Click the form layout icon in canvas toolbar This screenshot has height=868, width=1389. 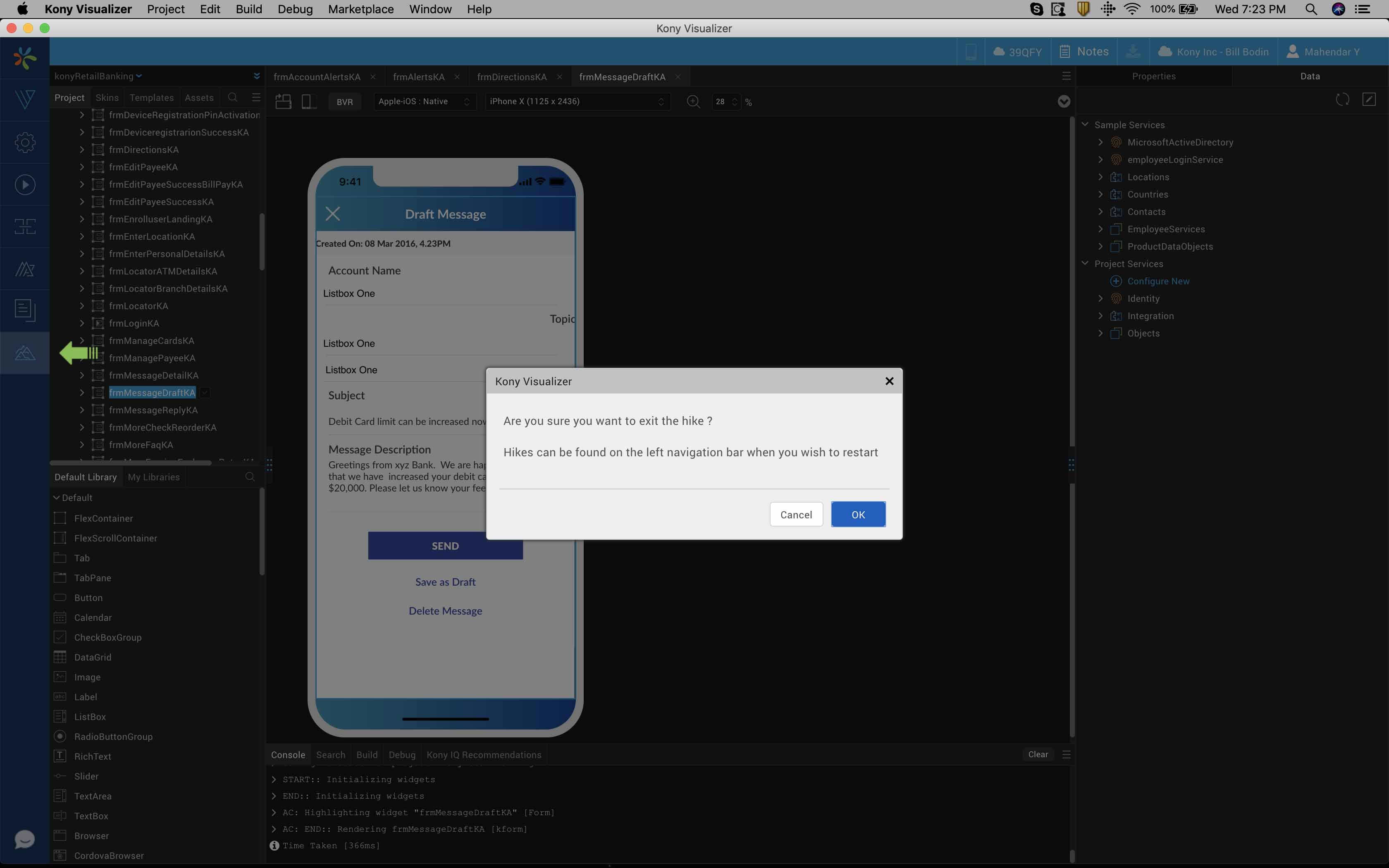tap(283, 102)
